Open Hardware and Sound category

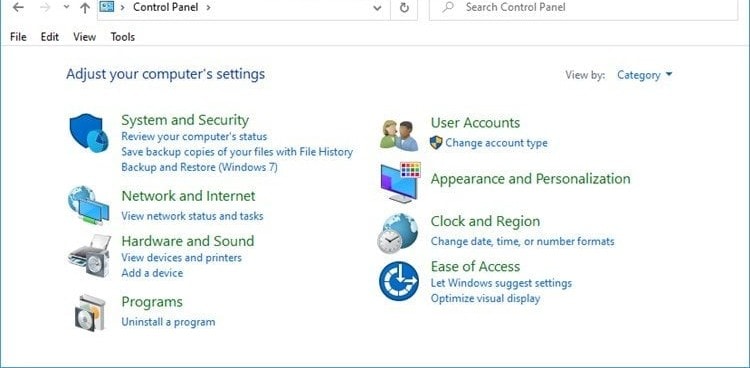click(188, 241)
